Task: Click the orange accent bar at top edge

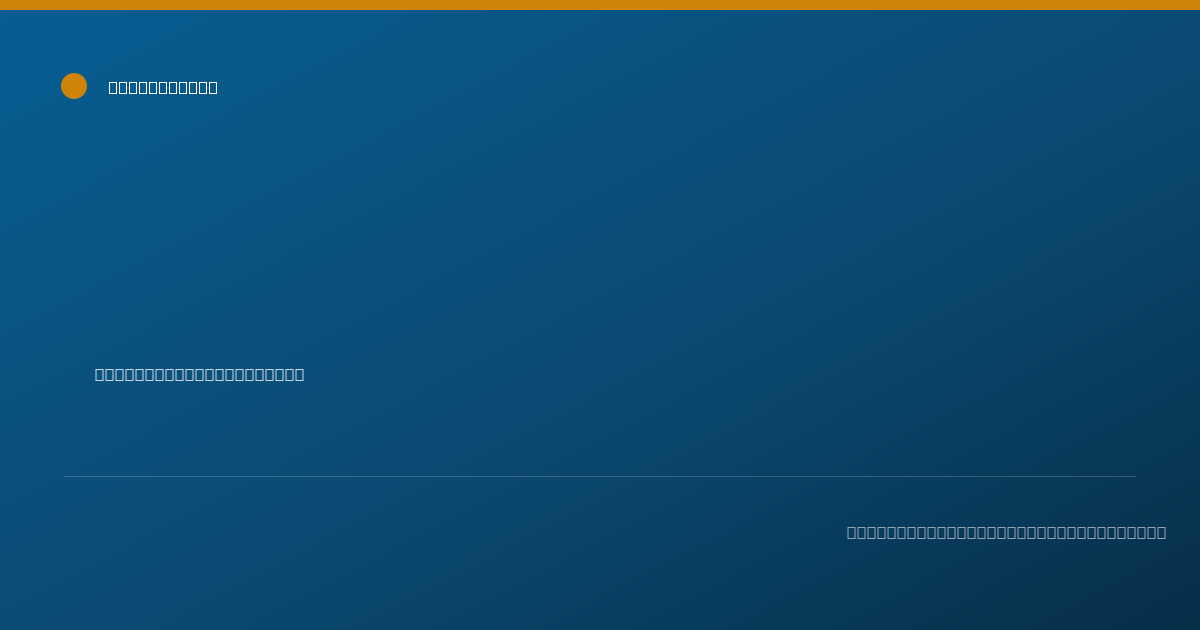Action: (600, 5)
